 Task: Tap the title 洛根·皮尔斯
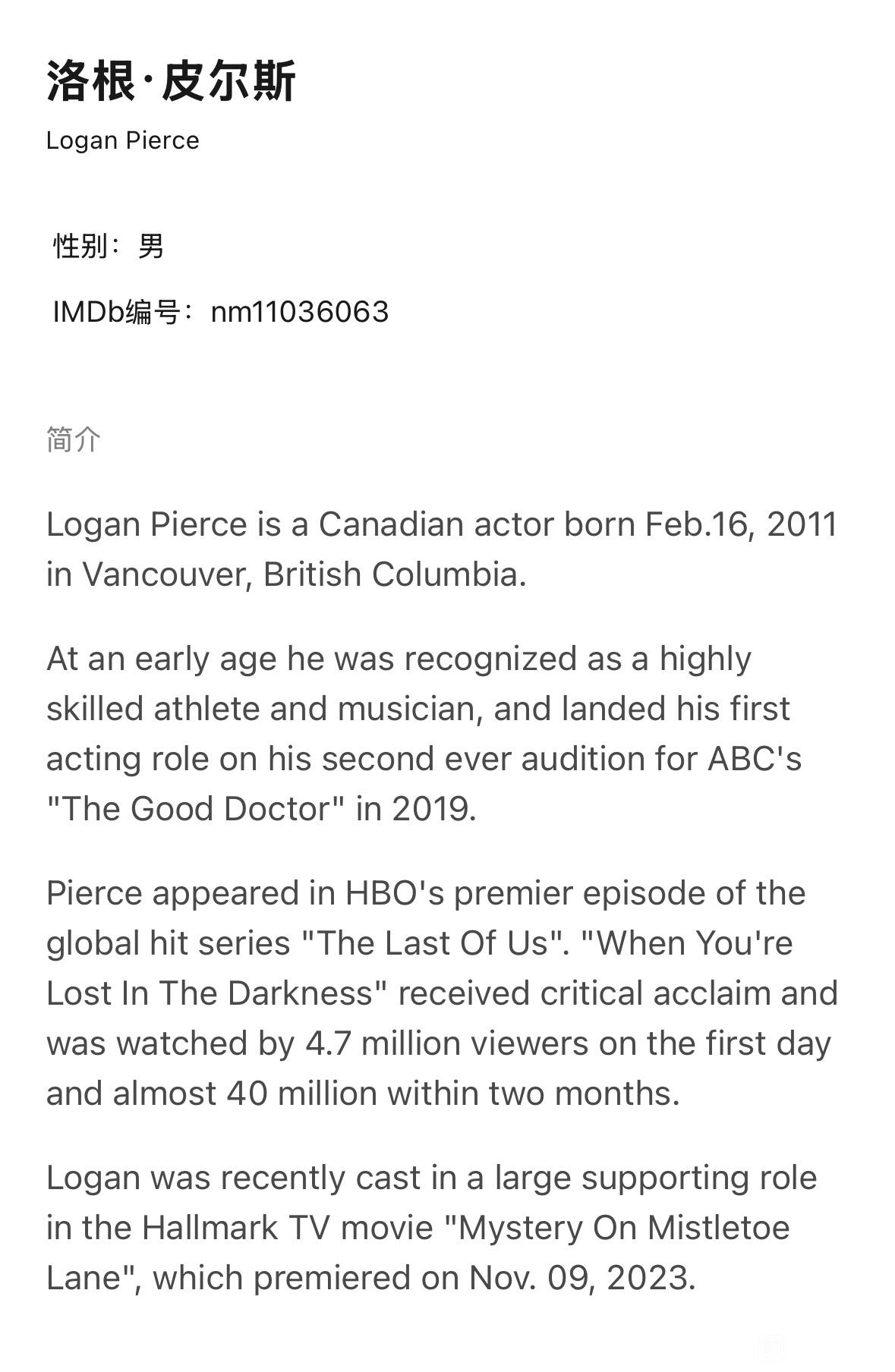click(x=171, y=81)
